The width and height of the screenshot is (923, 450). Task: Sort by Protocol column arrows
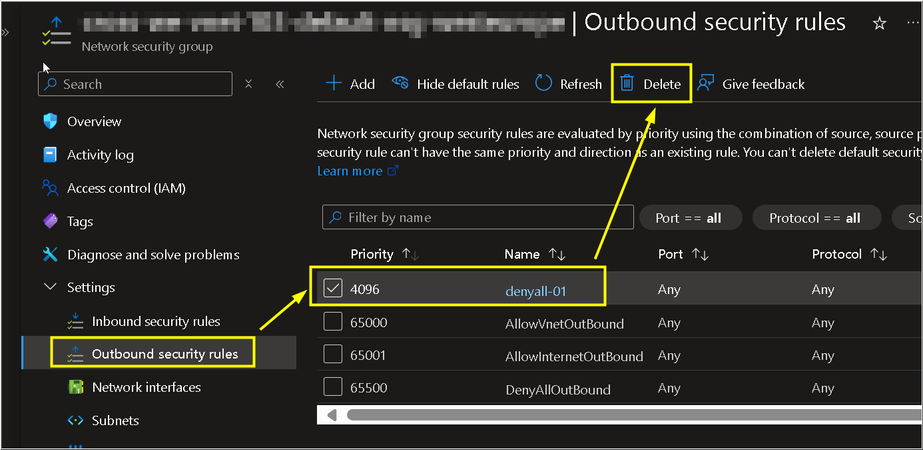[x=878, y=254]
